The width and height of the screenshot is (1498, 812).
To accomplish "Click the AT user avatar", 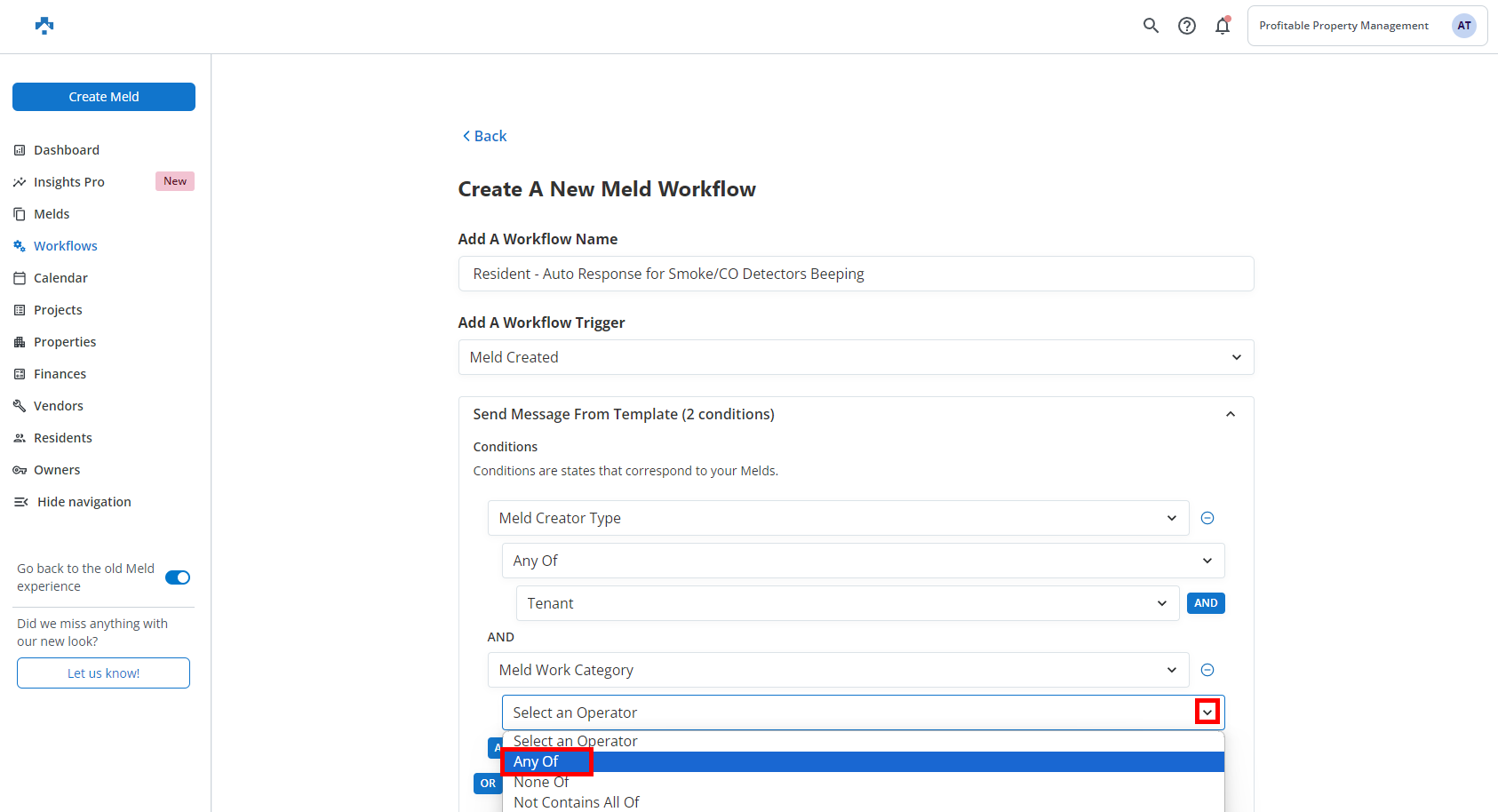I will [1463, 26].
